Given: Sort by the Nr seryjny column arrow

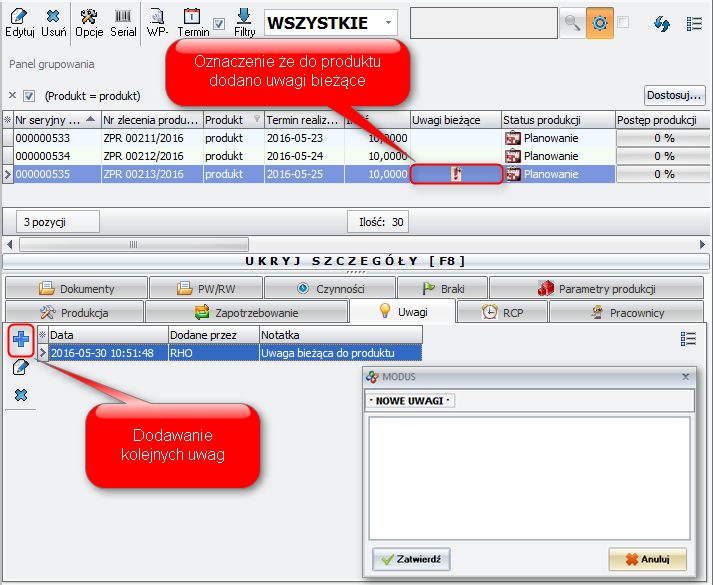Looking at the screenshot, I should click(90, 119).
